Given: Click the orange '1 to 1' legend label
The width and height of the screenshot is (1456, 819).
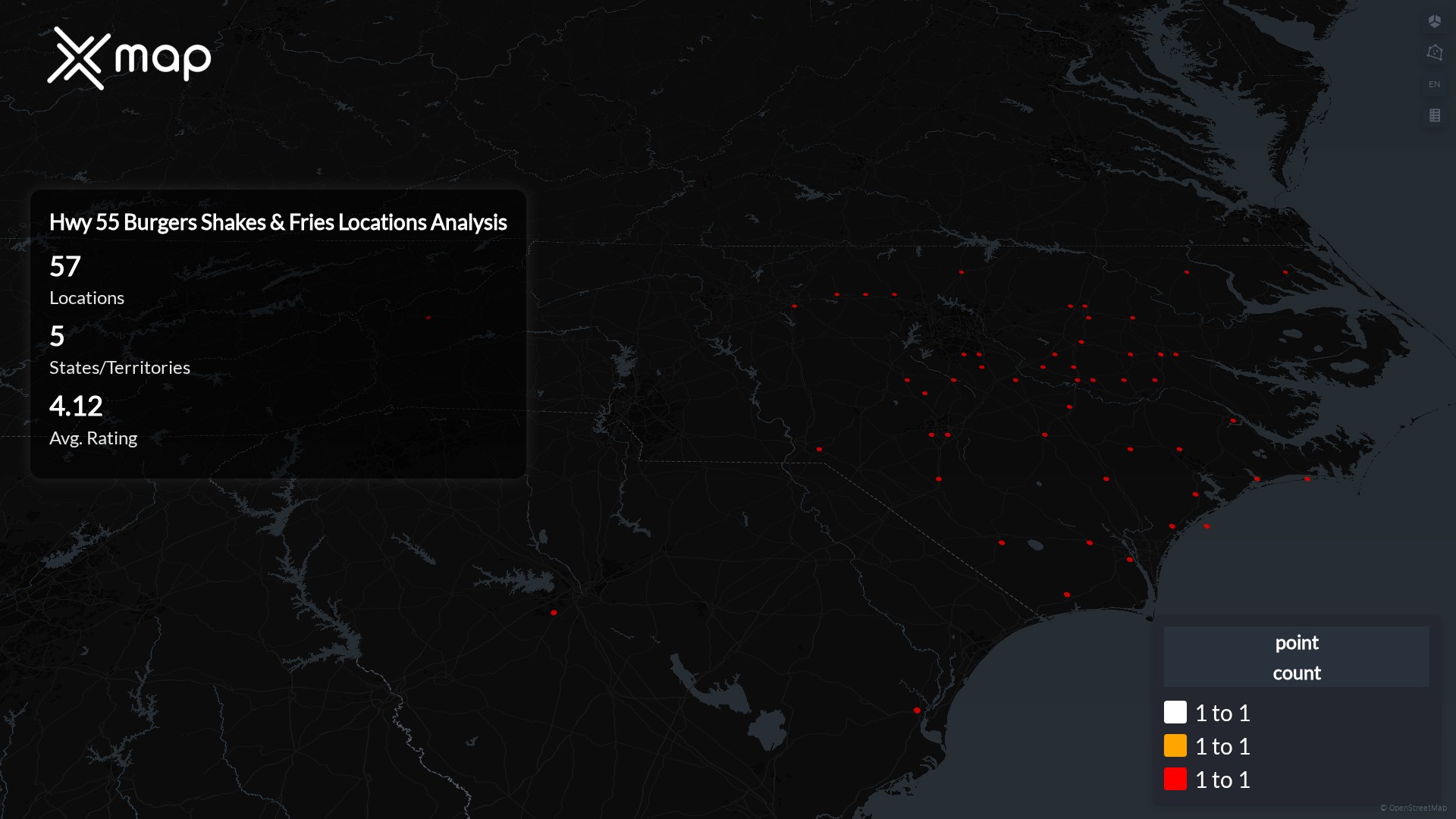Looking at the screenshot, I should pyautogui.click(x=1222, y=746).
